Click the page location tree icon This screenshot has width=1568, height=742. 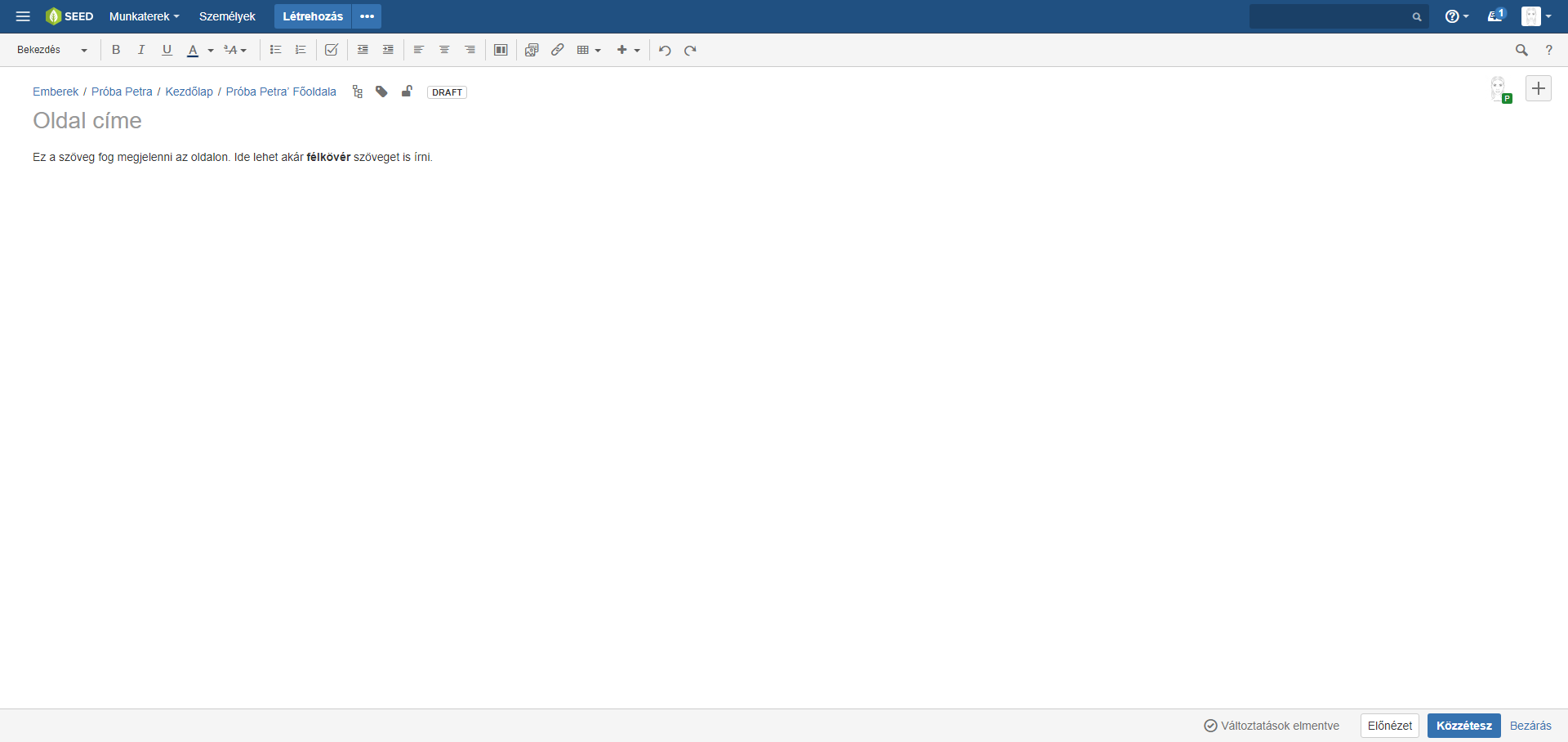(x=357, y=92)
